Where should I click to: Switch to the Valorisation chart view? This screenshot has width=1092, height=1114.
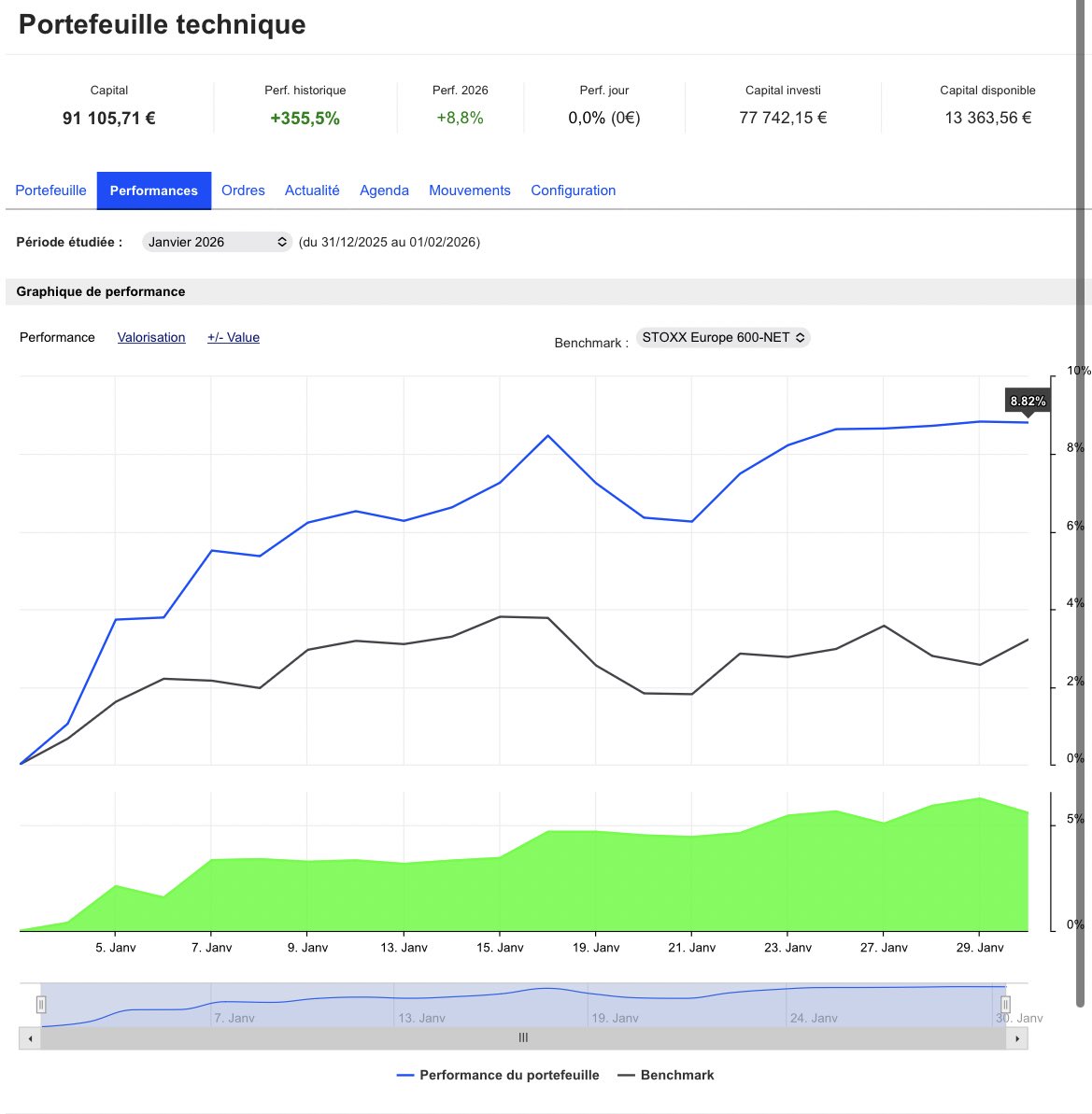pyautogui.click(x=151, y=337)
